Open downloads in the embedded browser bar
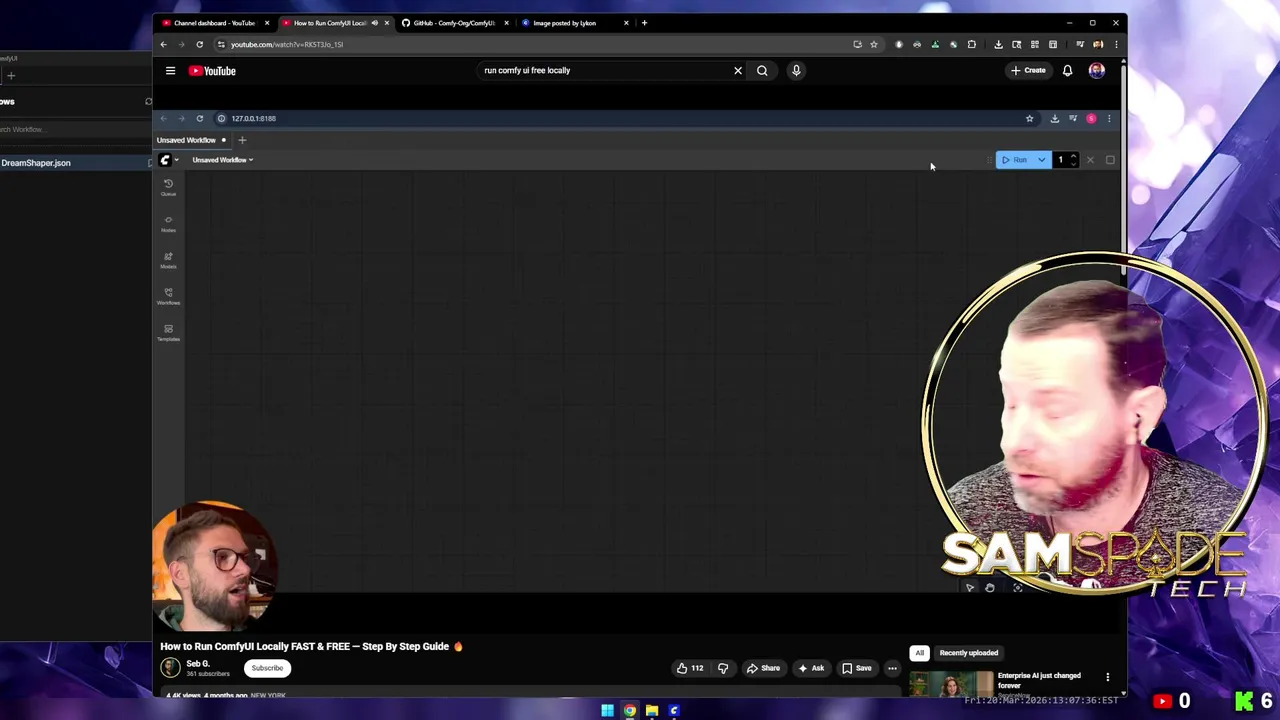The image size is (1280, 720). coord(1054,118)
